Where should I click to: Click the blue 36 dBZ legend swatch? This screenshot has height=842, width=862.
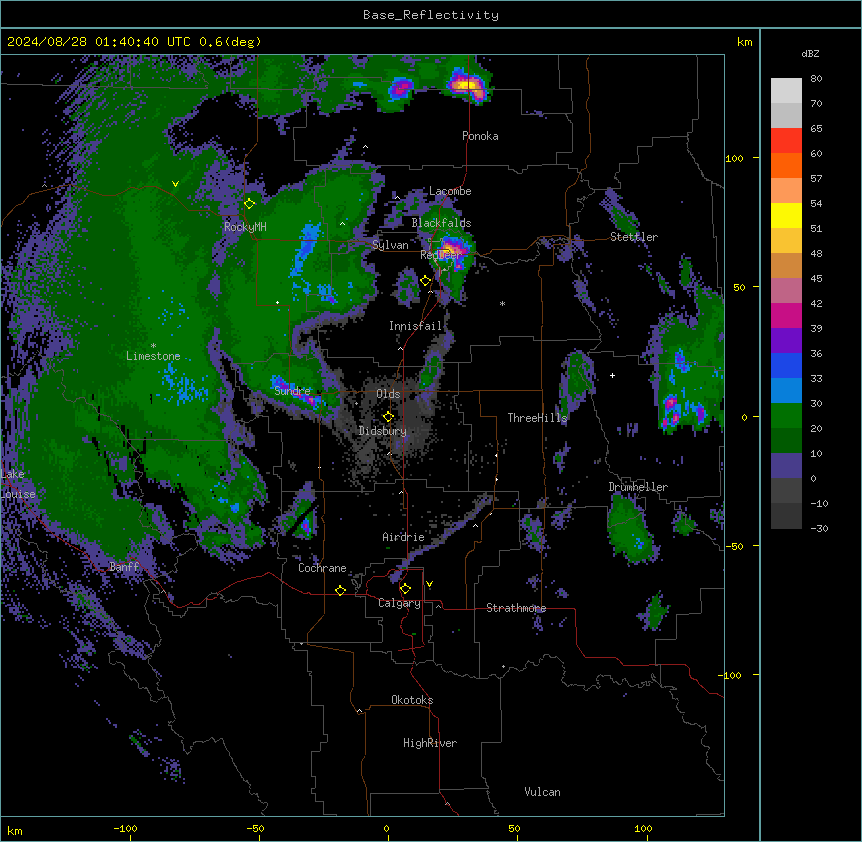(x=786, y=365)
